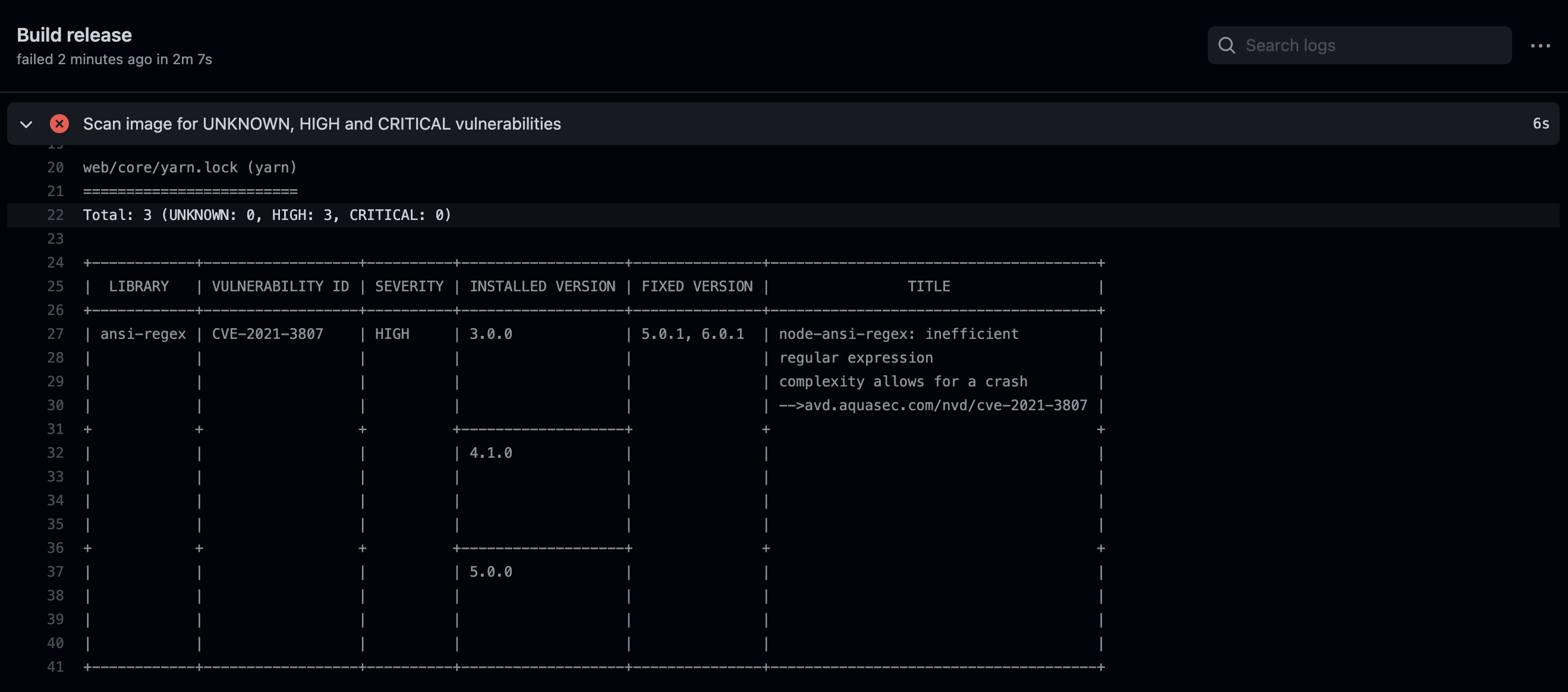
Task: Click the web/core/yarn.lock log line
Action: pyautogui.click(x=190, y=168)
